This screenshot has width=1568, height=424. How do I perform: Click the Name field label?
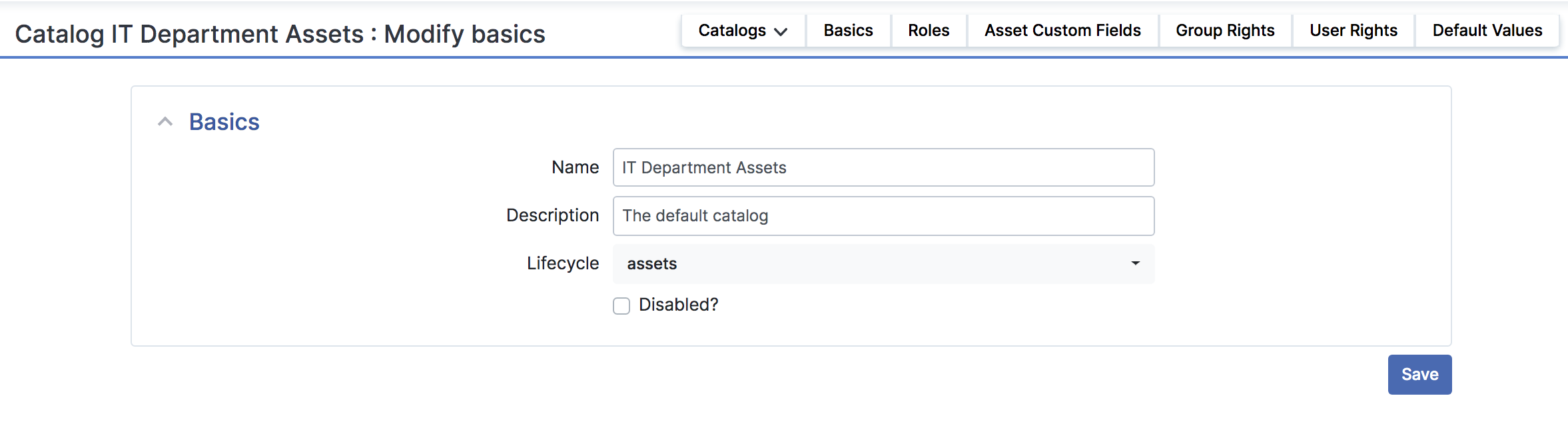[575, 167]
